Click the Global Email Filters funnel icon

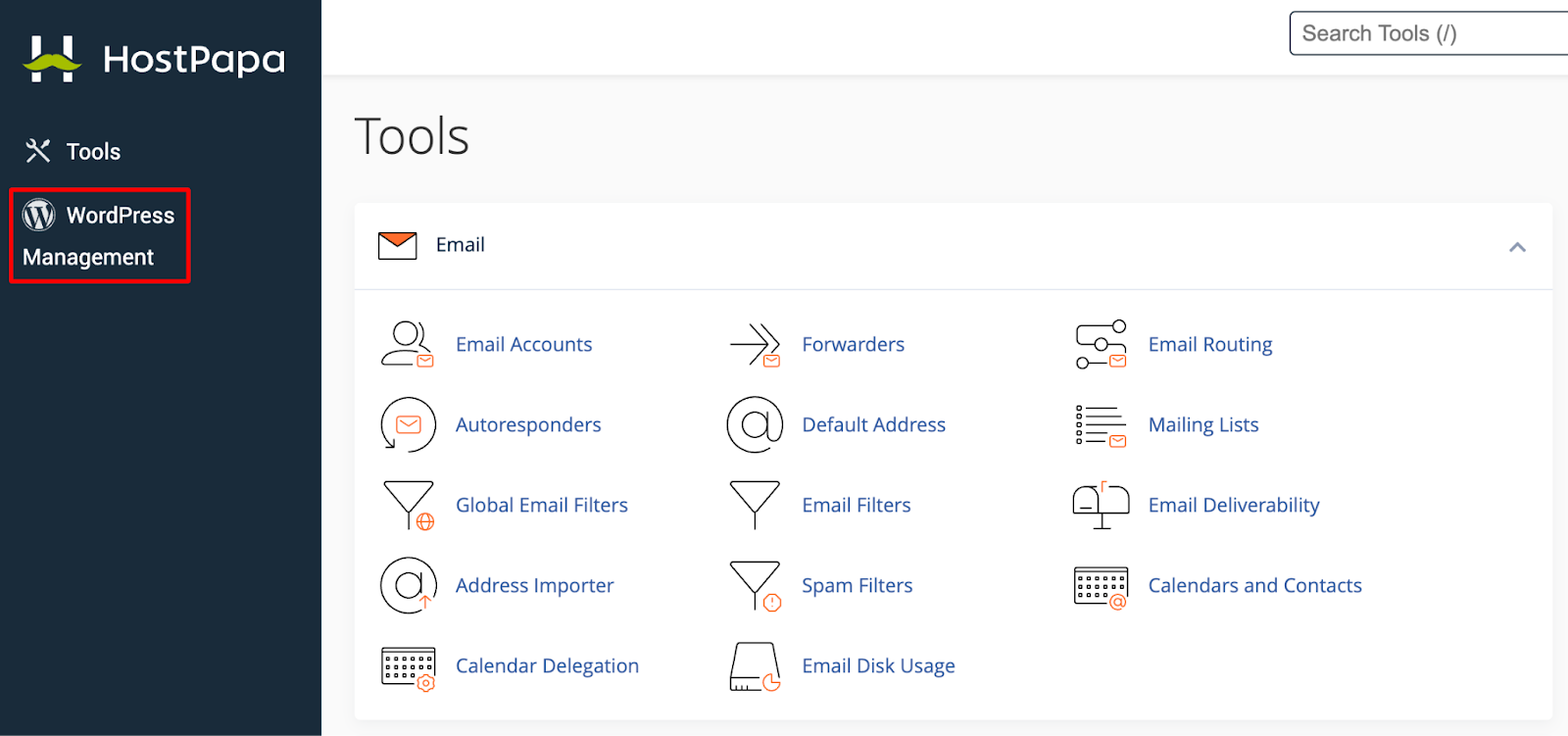click(x=409, y=505)
